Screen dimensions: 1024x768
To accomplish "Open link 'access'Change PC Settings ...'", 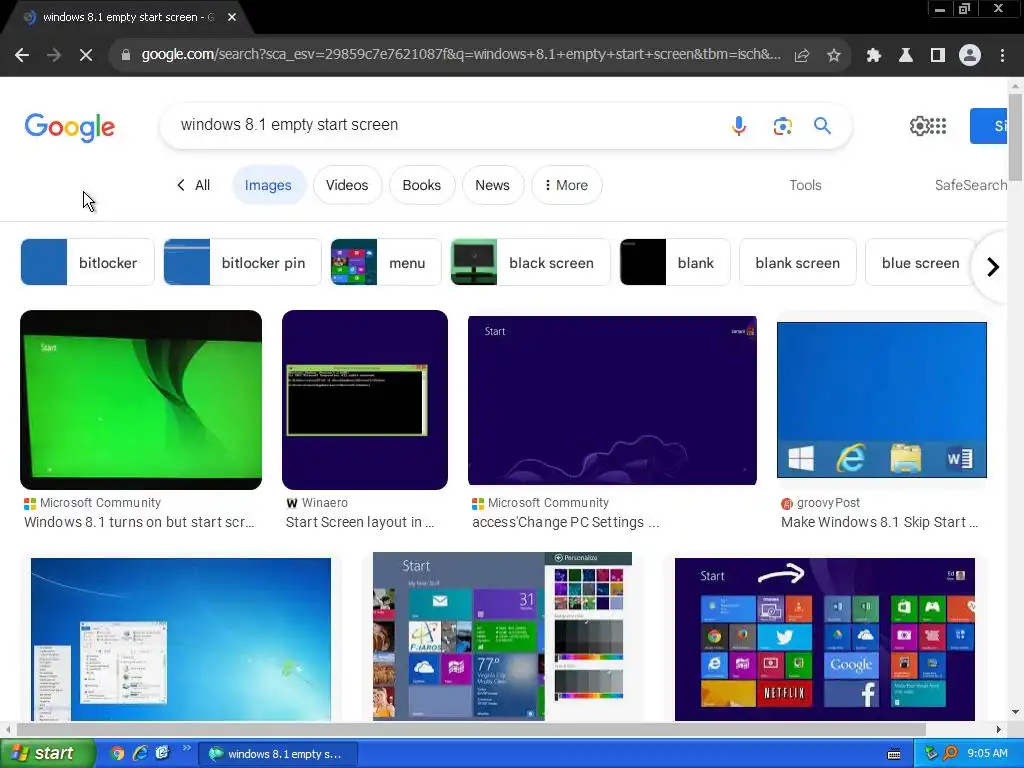I will coord(566,522).
